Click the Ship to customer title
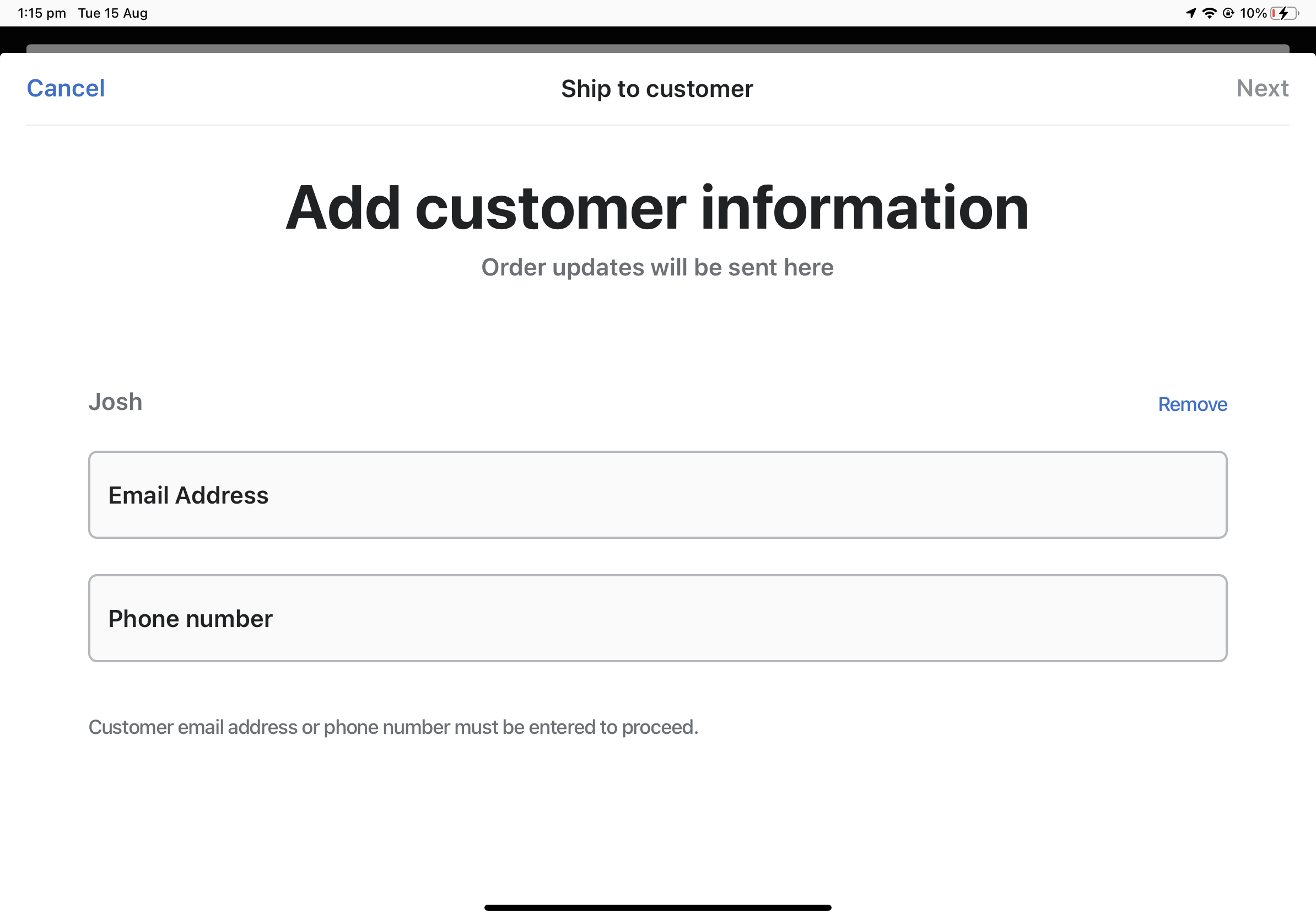This screenshot has width=1316, height=919. tap(657, 88)
